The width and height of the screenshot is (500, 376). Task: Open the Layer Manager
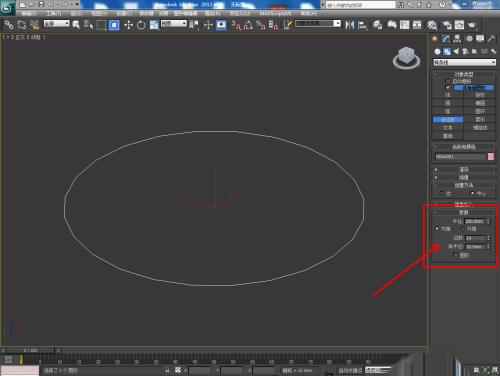pyautogui.click(x=377, y=25)
